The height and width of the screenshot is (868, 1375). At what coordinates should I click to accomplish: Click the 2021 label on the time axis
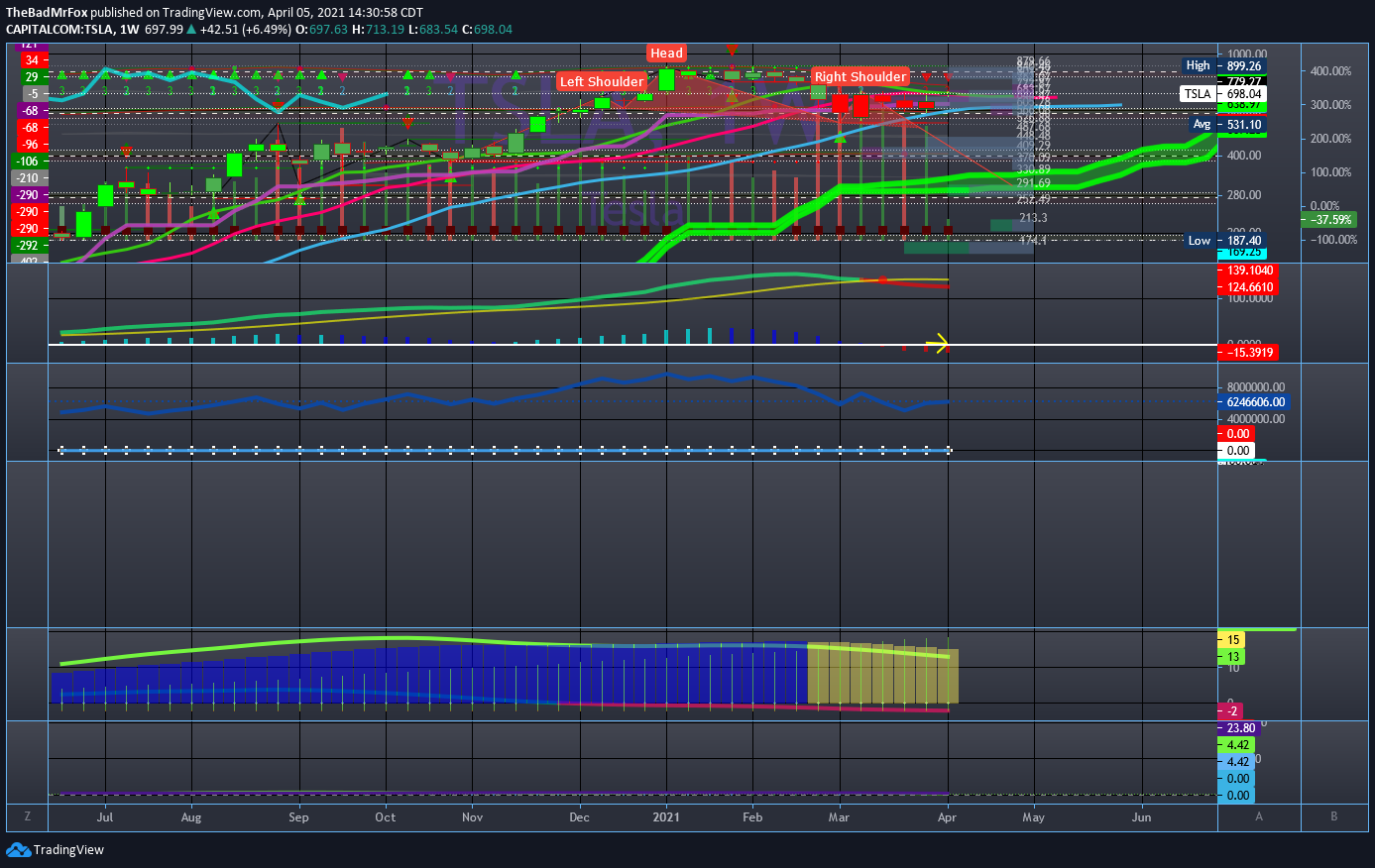point(666,817)
